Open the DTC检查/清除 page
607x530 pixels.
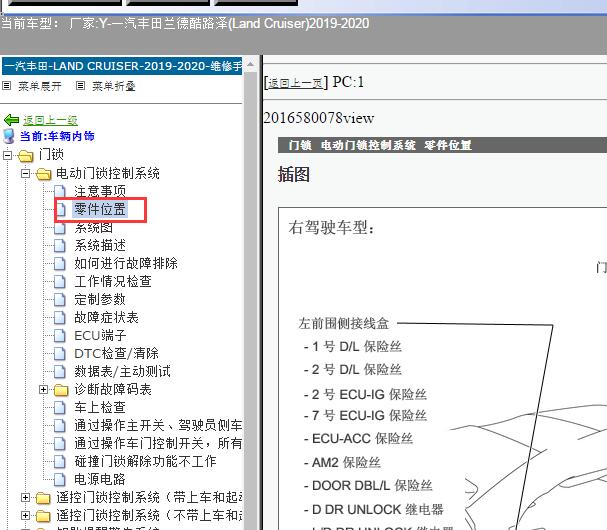(x=116, y=353)
